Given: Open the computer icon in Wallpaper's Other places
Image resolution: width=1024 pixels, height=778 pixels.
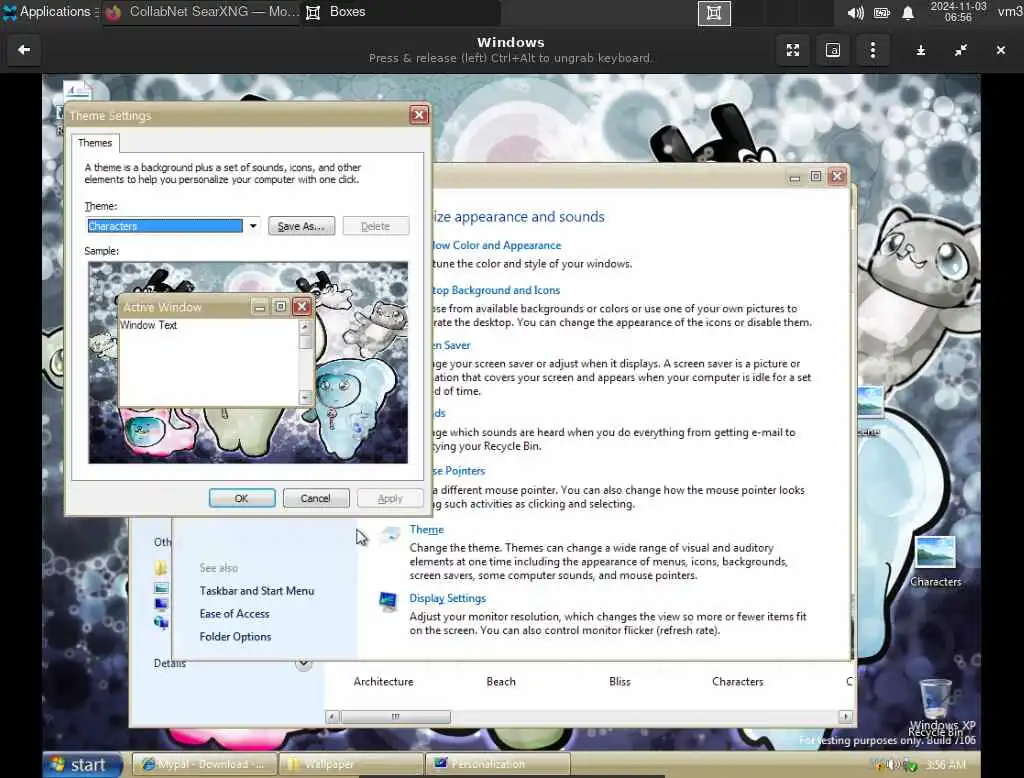Looking at the screenshot, I should point(161,604).
